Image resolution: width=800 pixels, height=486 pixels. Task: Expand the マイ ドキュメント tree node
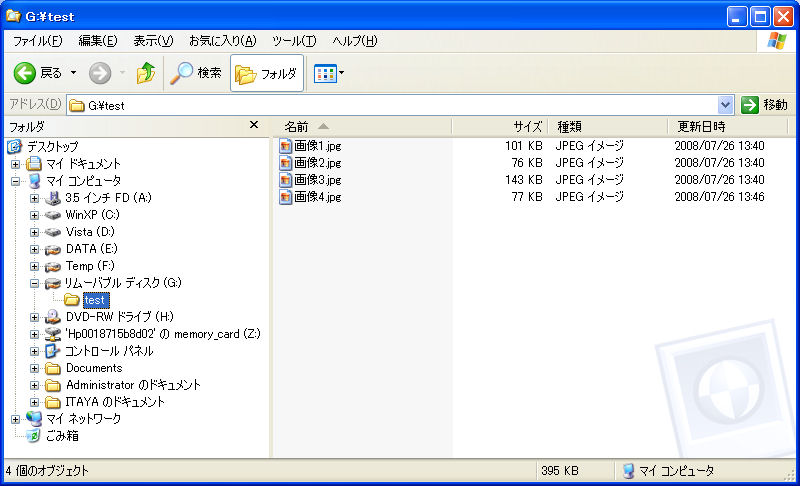pos(15,164)
